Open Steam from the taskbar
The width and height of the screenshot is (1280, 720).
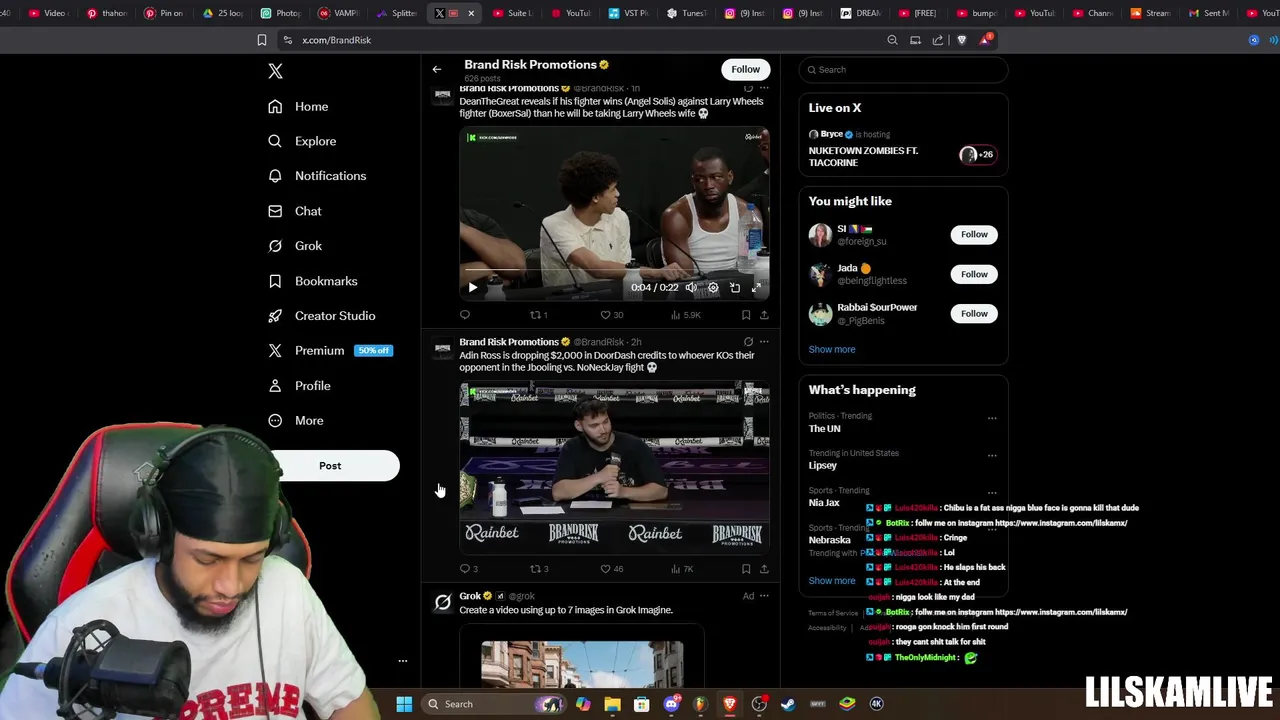pos(788,704)
